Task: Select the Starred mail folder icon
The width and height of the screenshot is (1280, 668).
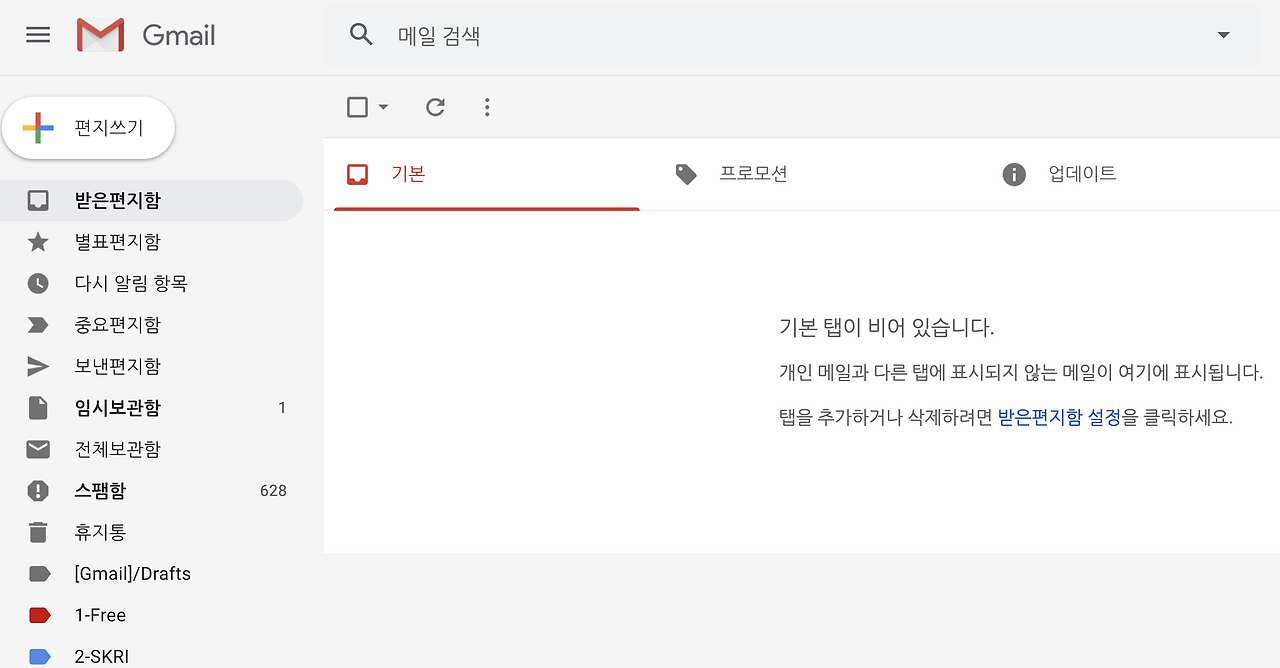Action: [x=37, y=241]
